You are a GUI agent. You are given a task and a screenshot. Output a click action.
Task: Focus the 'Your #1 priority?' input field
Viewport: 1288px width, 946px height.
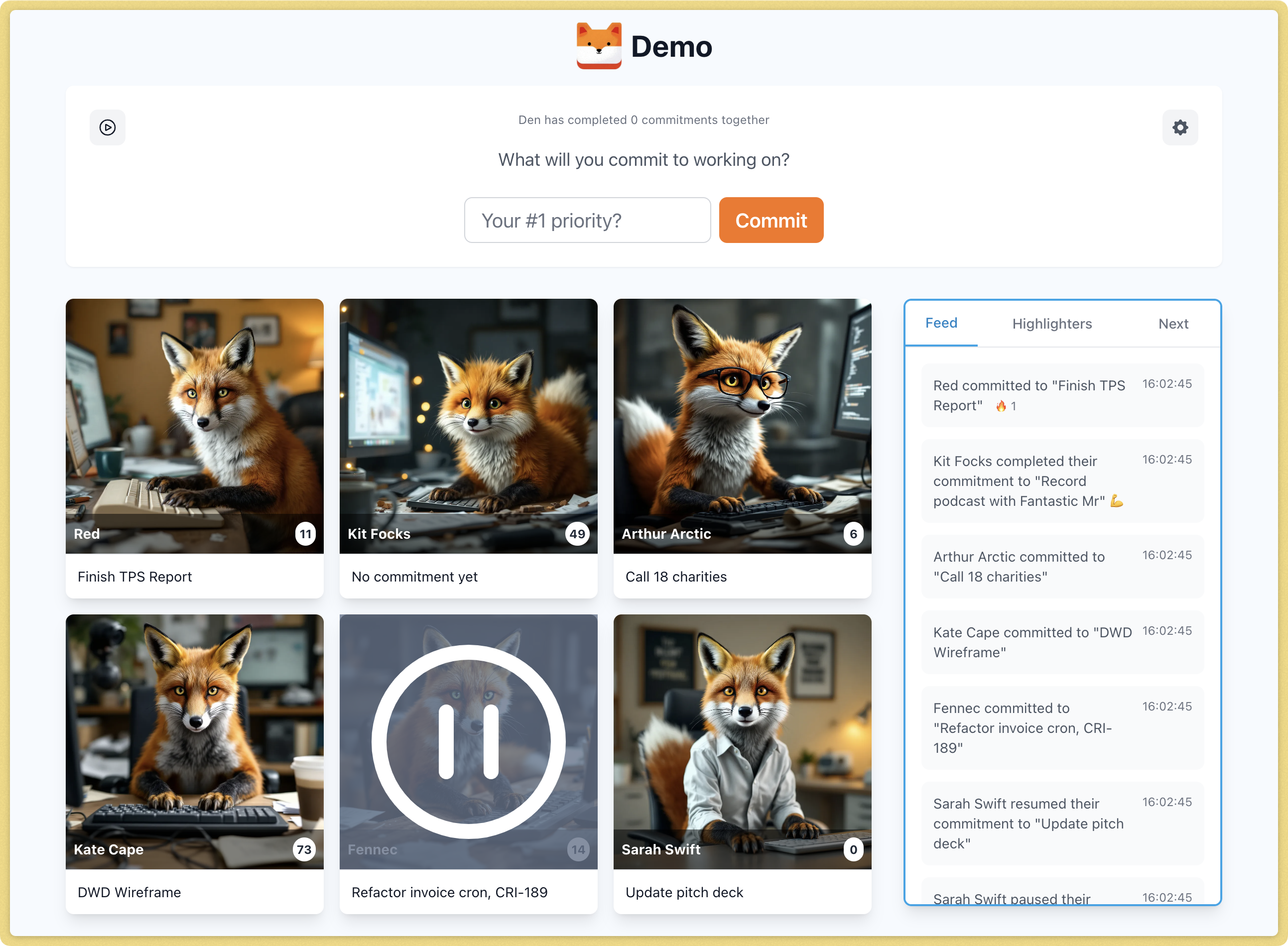[x=587, y=220]
